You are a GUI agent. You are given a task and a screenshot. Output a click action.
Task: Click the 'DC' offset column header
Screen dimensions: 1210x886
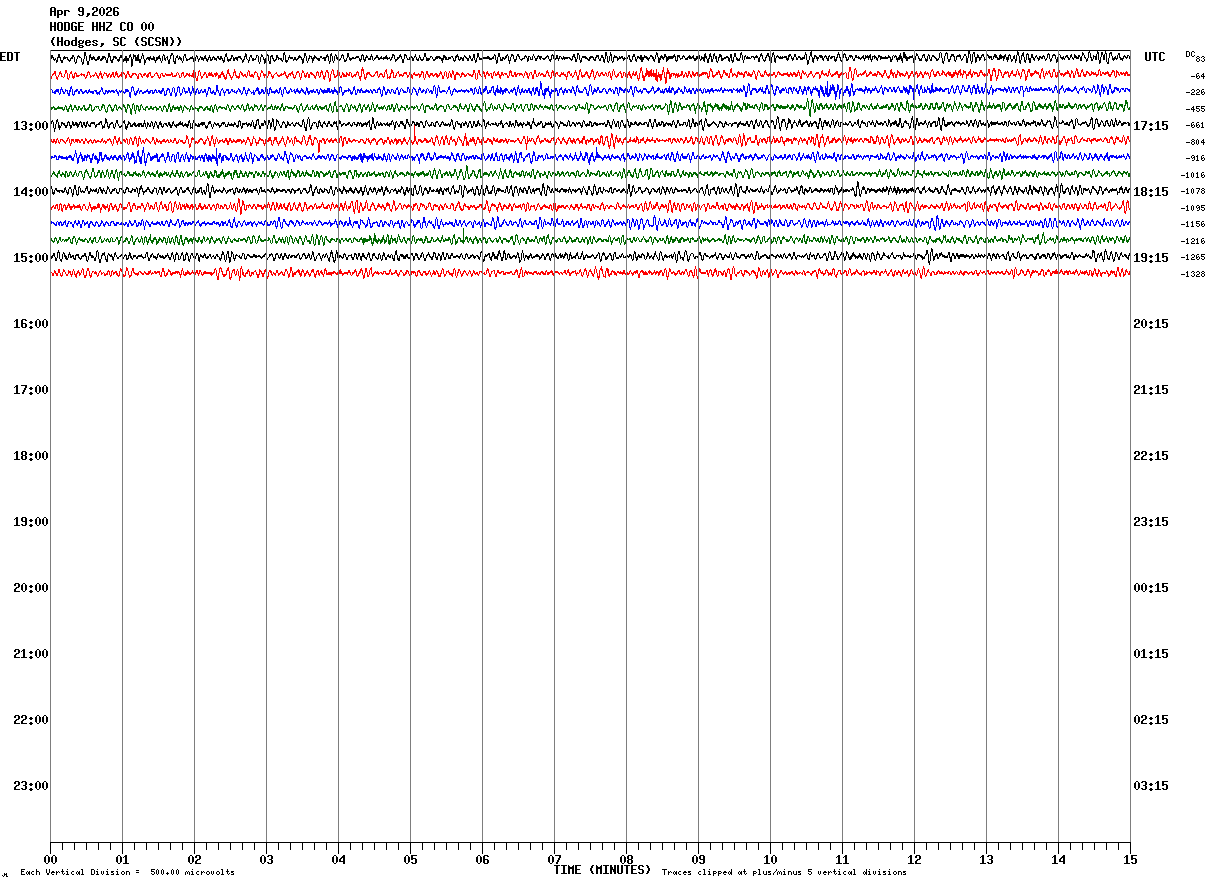[1190, 54]
